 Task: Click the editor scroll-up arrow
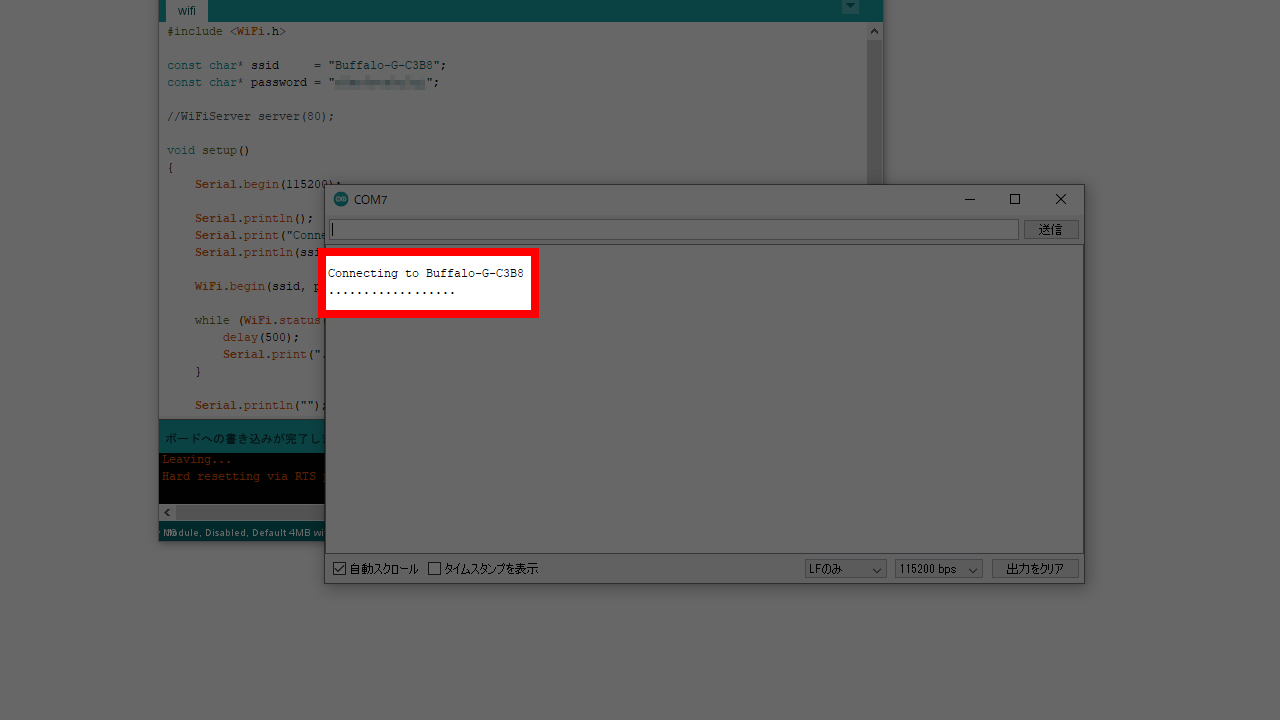[874, 31]
